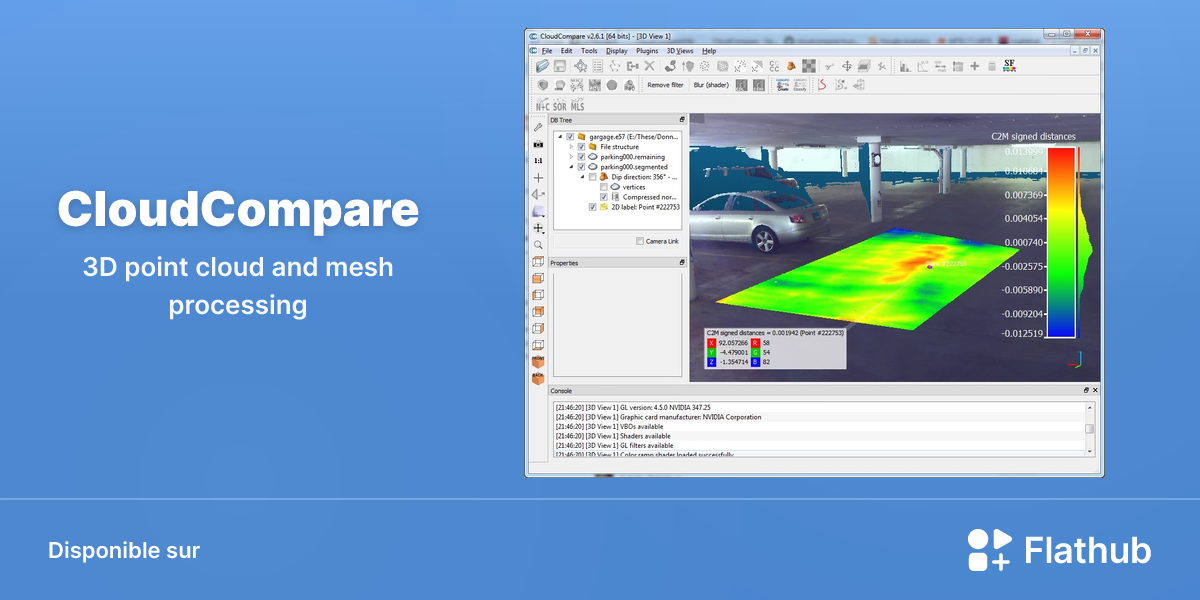Click the Canupo Classify toolbar icon
Viewport: 1200px width, 600px height.
coord(800,85)
